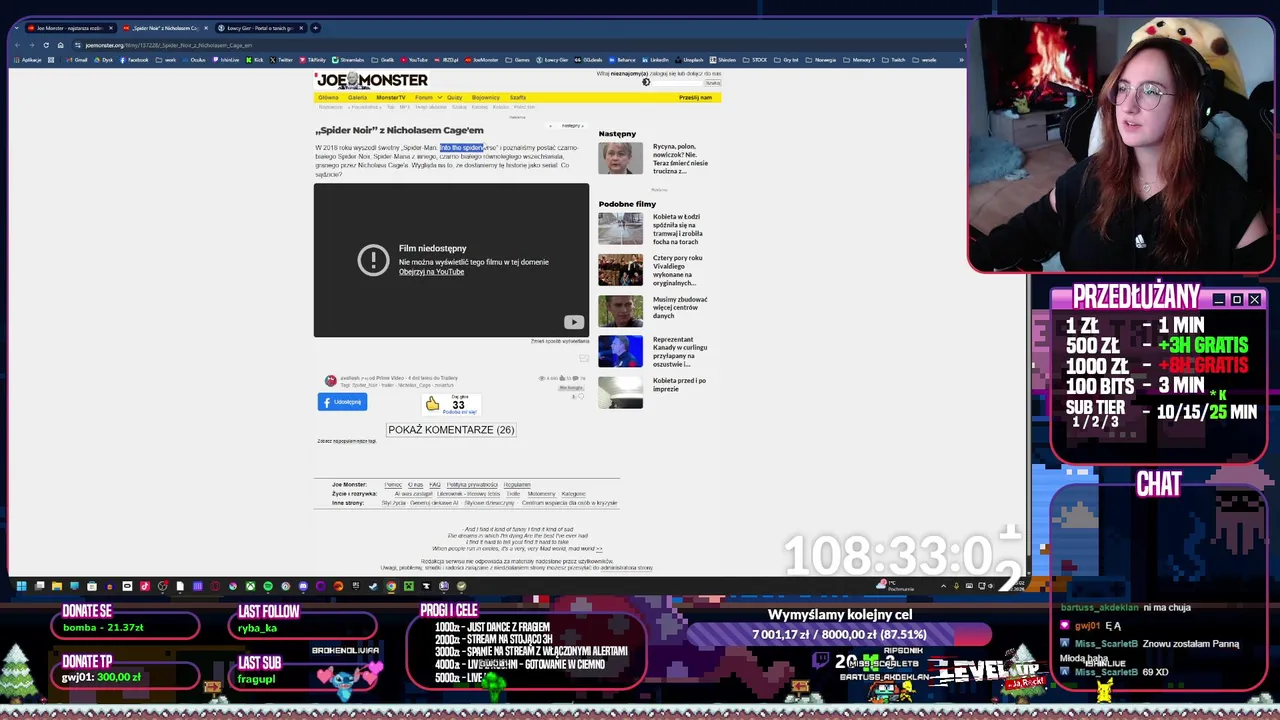Open Cztery pory roku Vivaldiego link
The image size is (1280, 720).
tap(678, 270)
